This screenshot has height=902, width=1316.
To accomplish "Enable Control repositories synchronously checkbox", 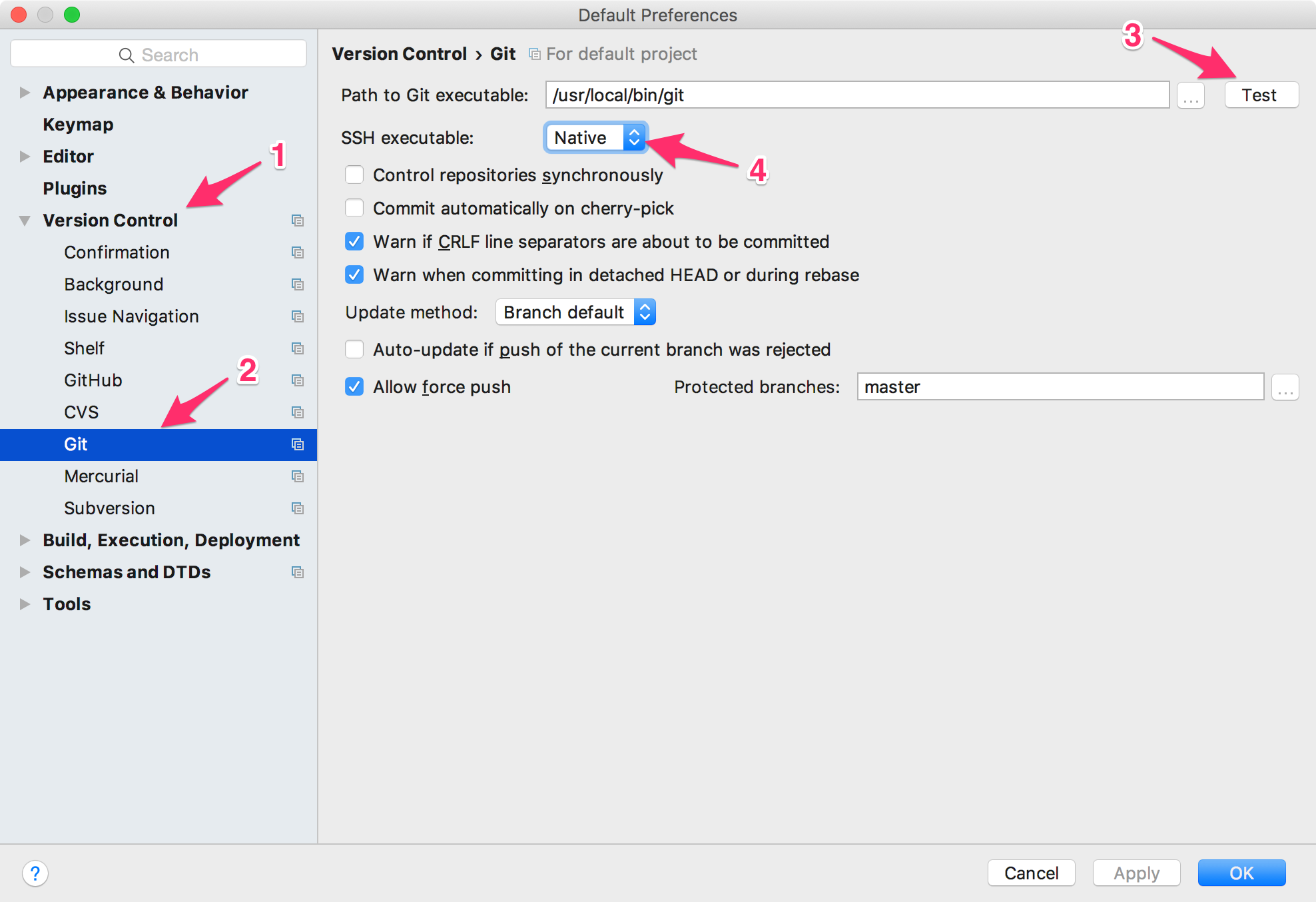I will point(354,175).
